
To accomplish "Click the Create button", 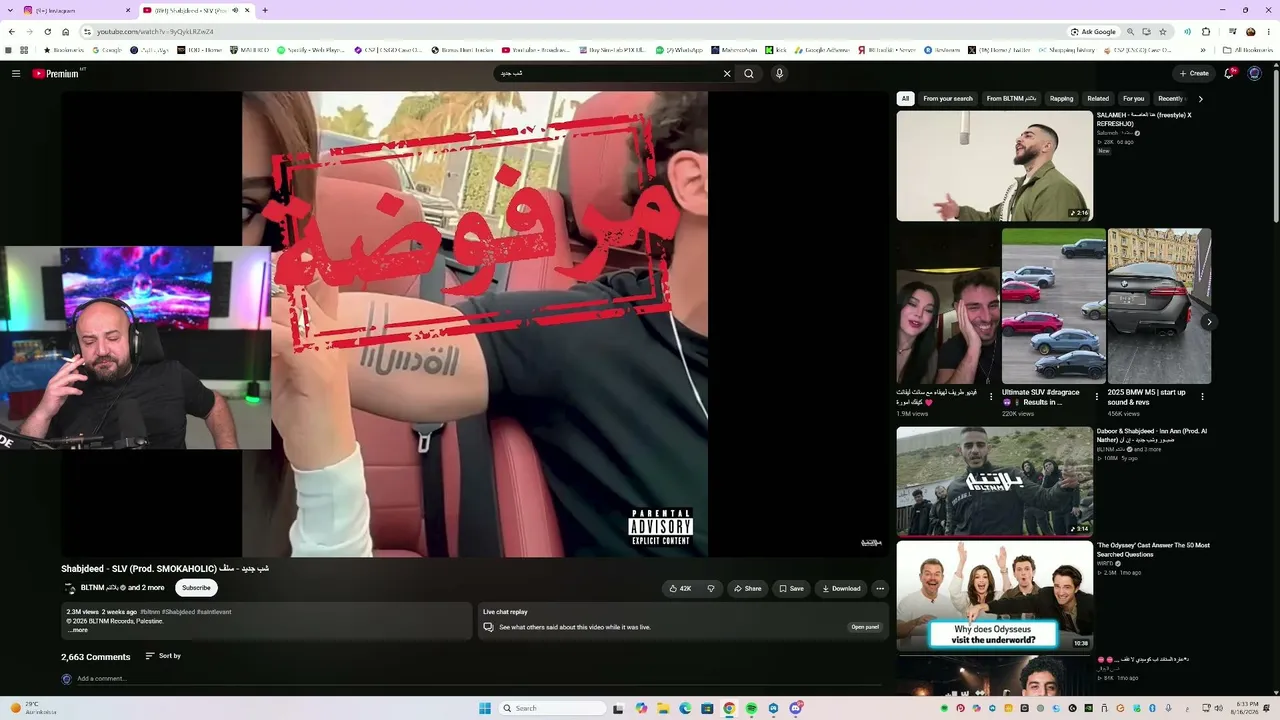I will tap(1194, 73).
